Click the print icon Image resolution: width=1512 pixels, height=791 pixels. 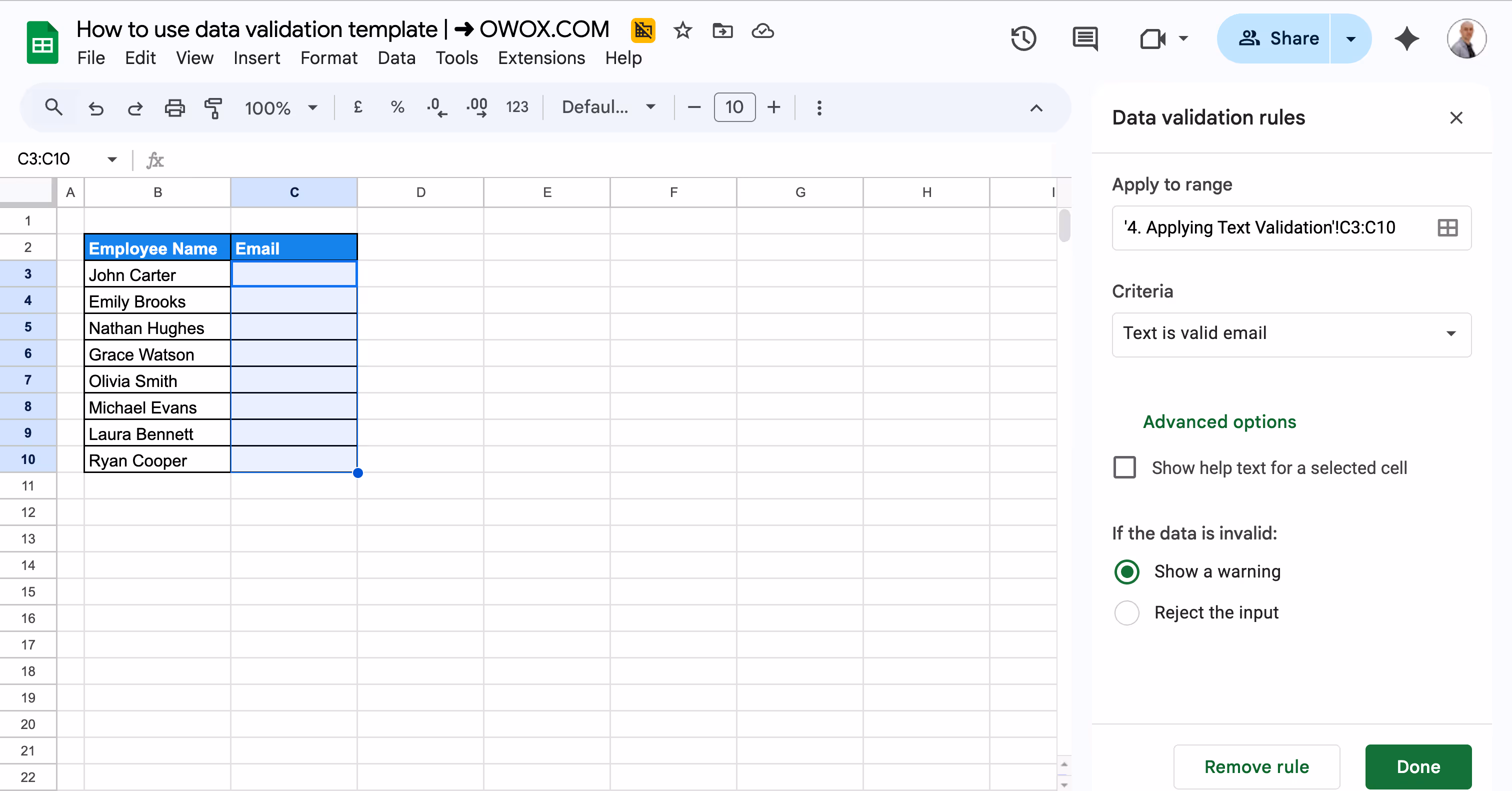point(174,107)
